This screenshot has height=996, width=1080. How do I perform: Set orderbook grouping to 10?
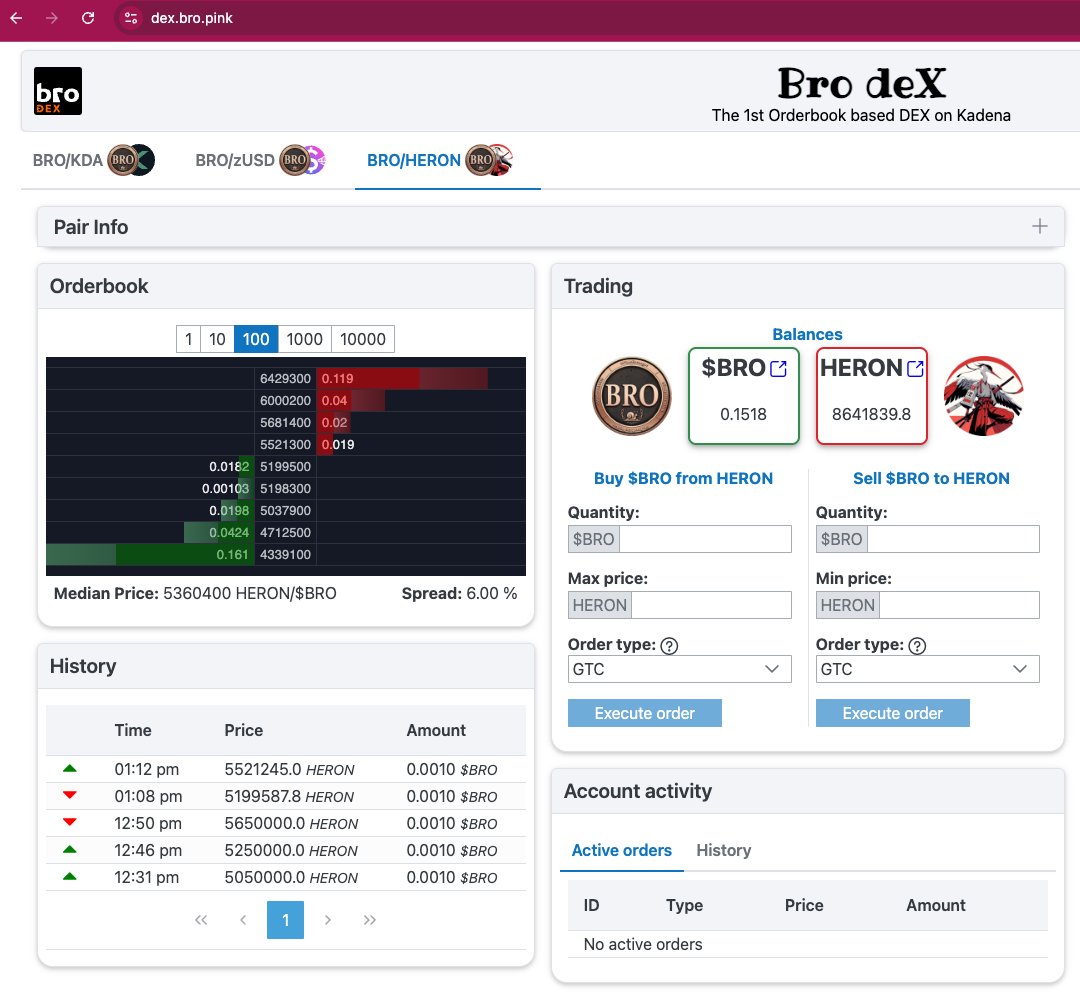coord(217,339)
